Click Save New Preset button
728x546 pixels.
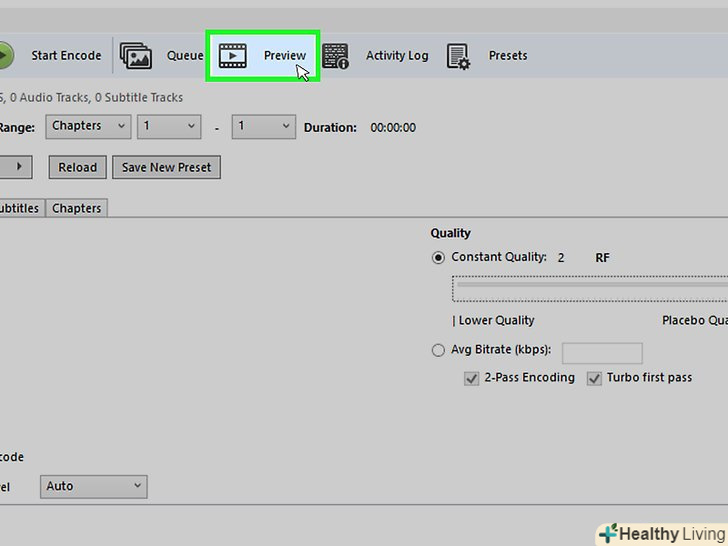166,167
